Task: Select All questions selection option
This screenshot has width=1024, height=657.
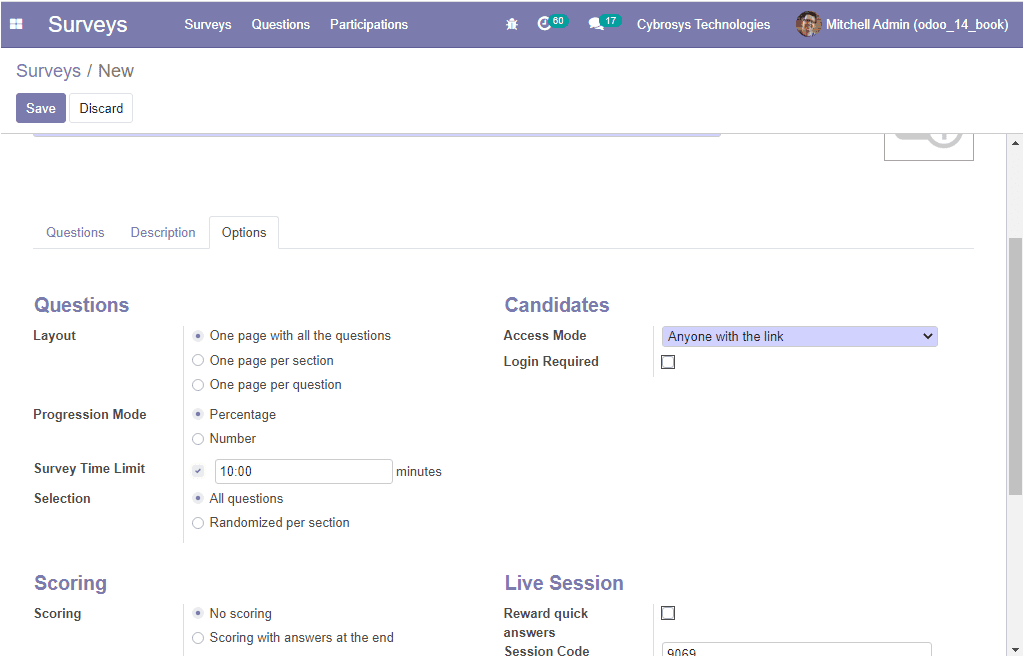Action: (198, 498)
